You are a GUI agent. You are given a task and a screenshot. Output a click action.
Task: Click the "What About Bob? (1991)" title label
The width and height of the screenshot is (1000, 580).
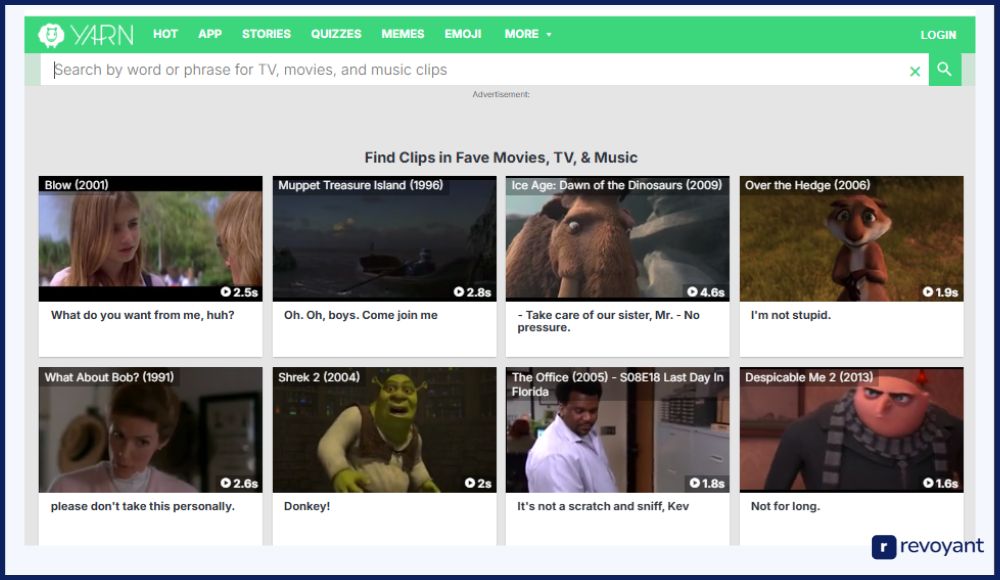point(109,377)
